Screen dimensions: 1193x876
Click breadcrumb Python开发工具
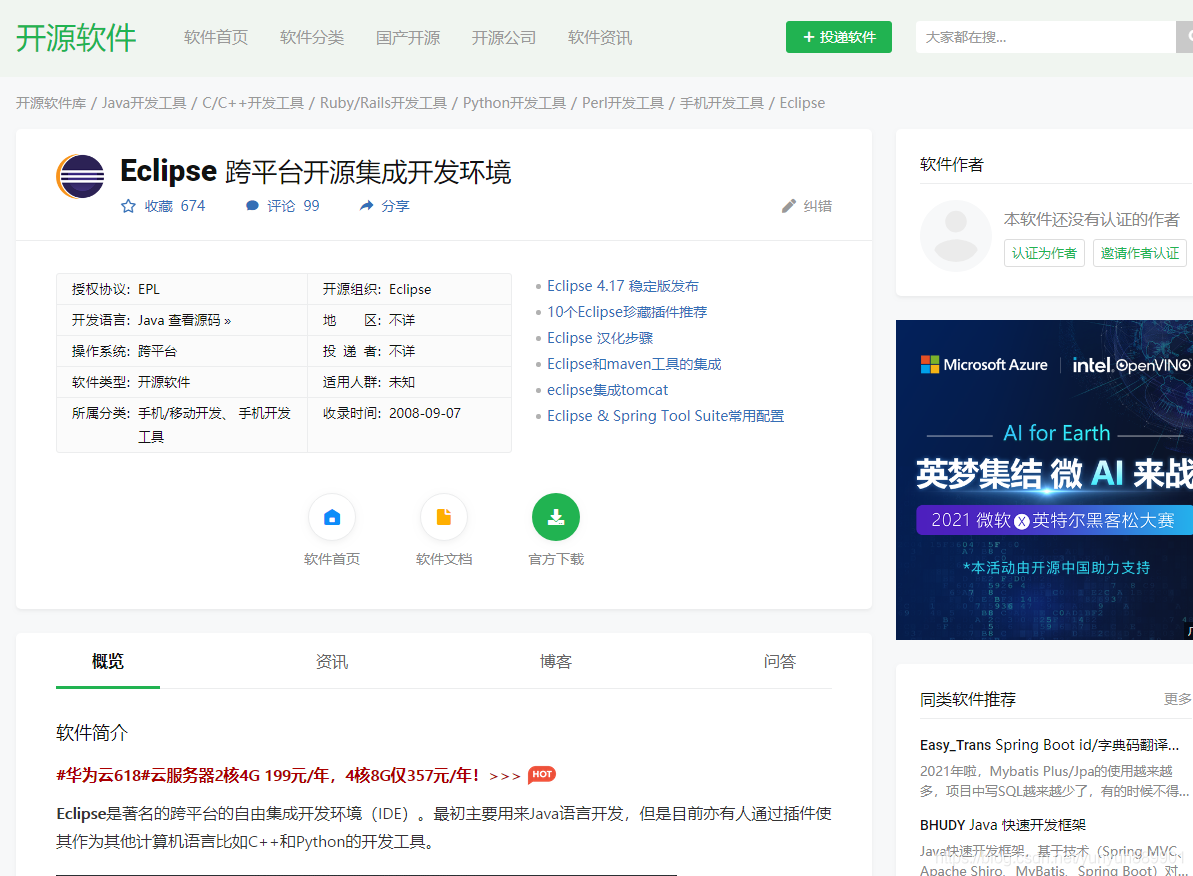click(x=514, y=103)
